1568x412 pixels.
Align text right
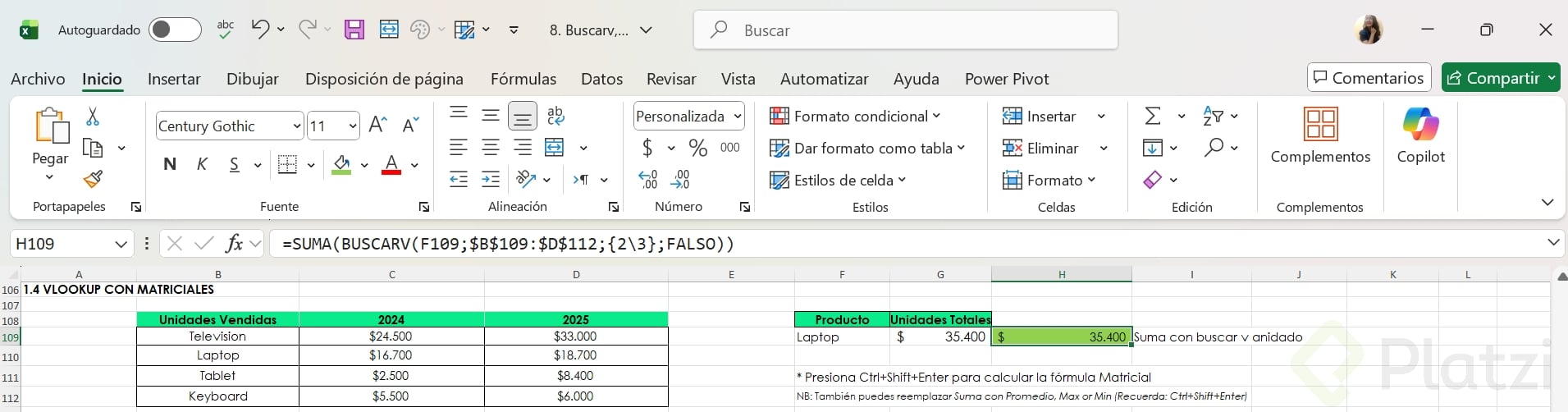coord(523,148)
